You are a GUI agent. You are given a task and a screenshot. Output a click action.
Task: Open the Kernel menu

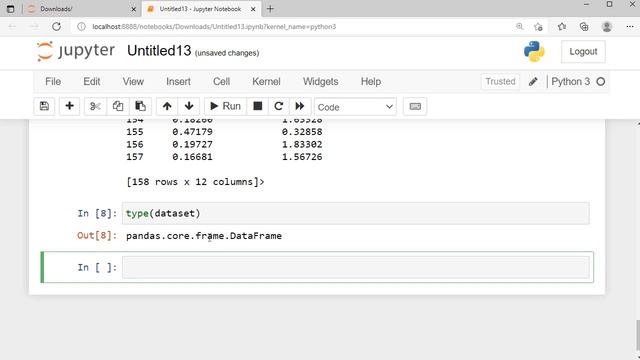point(266,82)
